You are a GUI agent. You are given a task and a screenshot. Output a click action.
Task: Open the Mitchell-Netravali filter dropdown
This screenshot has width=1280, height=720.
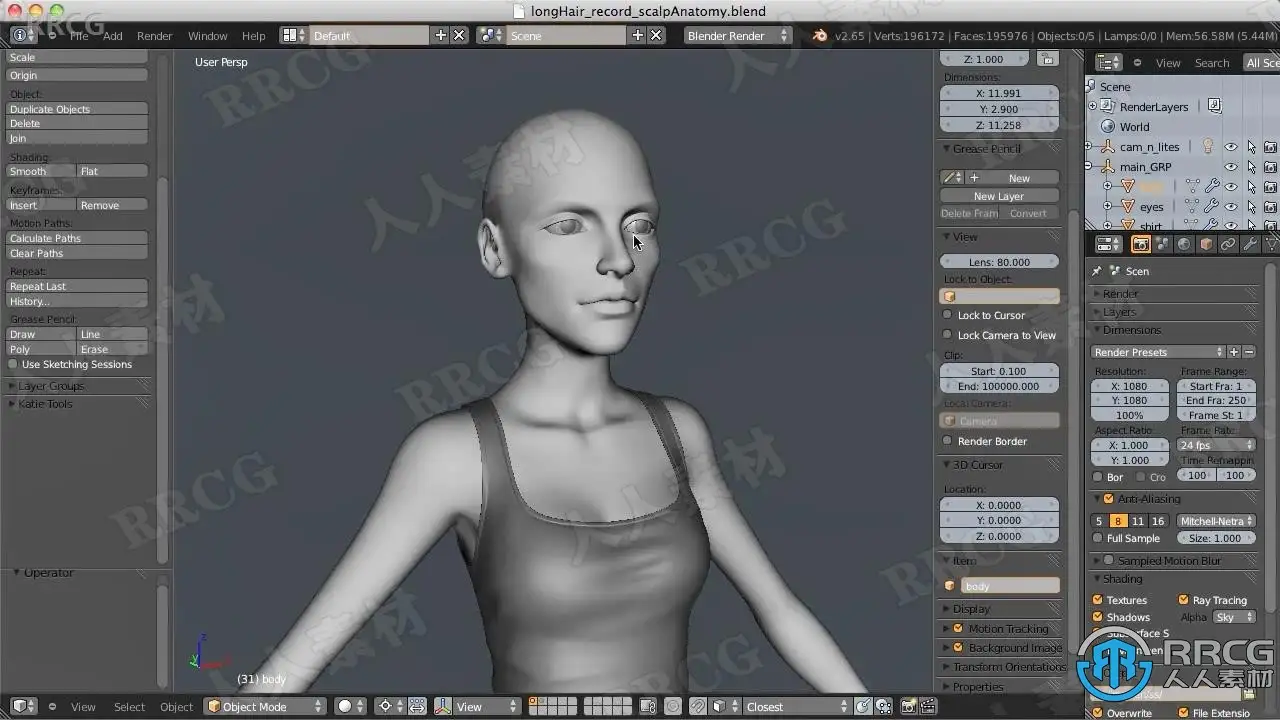point(1216,521)
